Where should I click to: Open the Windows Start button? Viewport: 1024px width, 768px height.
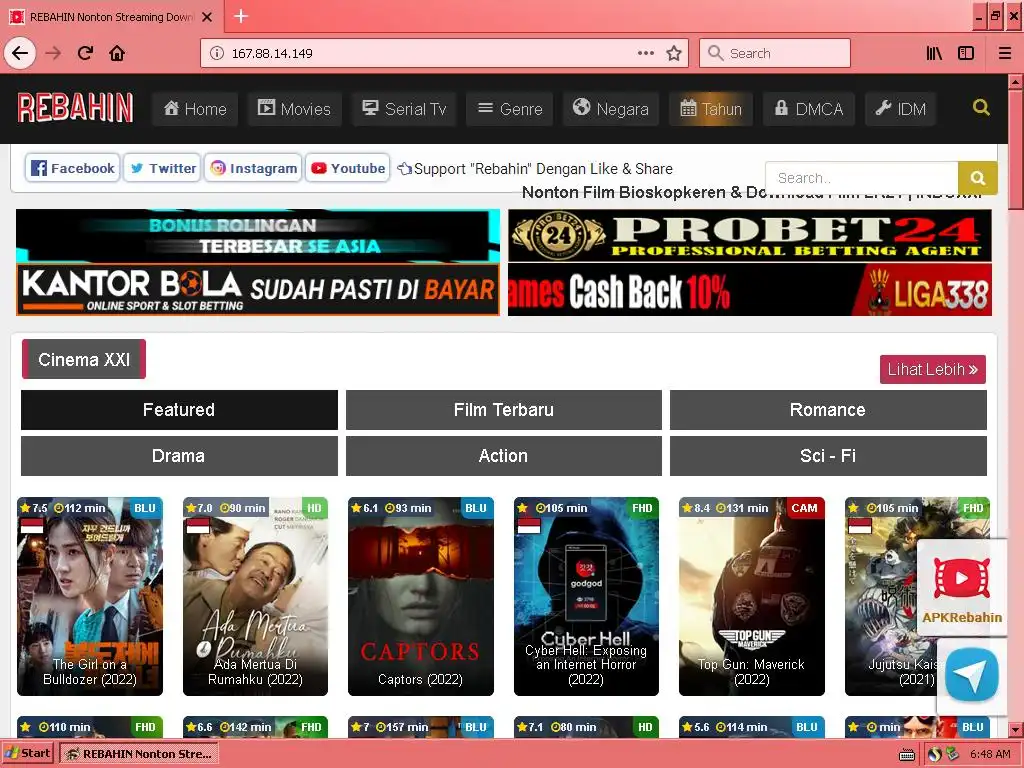pos(29,754)
